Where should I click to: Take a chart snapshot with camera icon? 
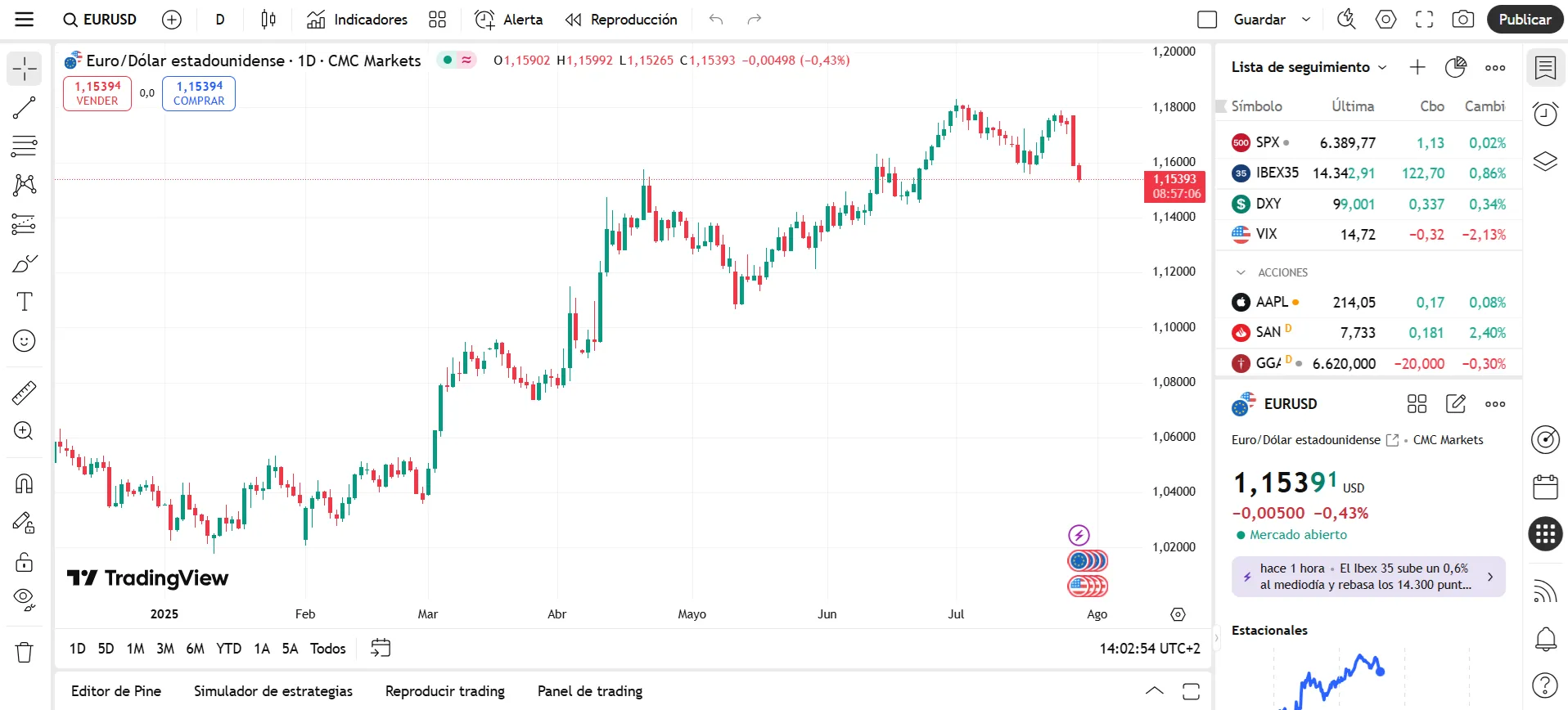tap(1463, 20)
